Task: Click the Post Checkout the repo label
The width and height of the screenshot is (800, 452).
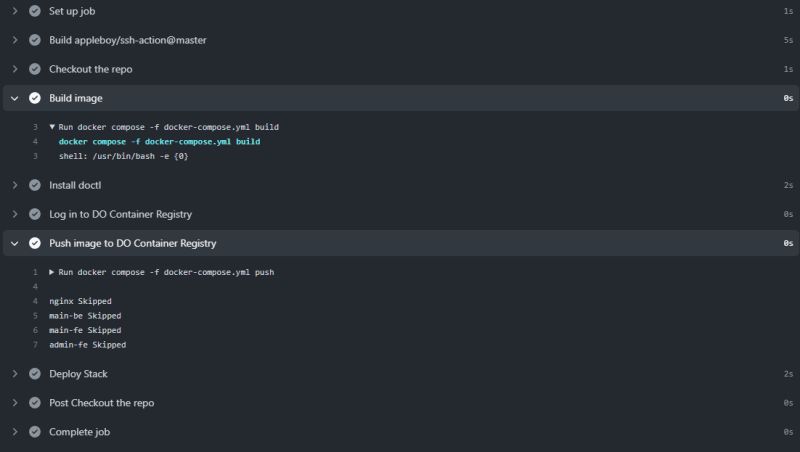Action: 102,403
